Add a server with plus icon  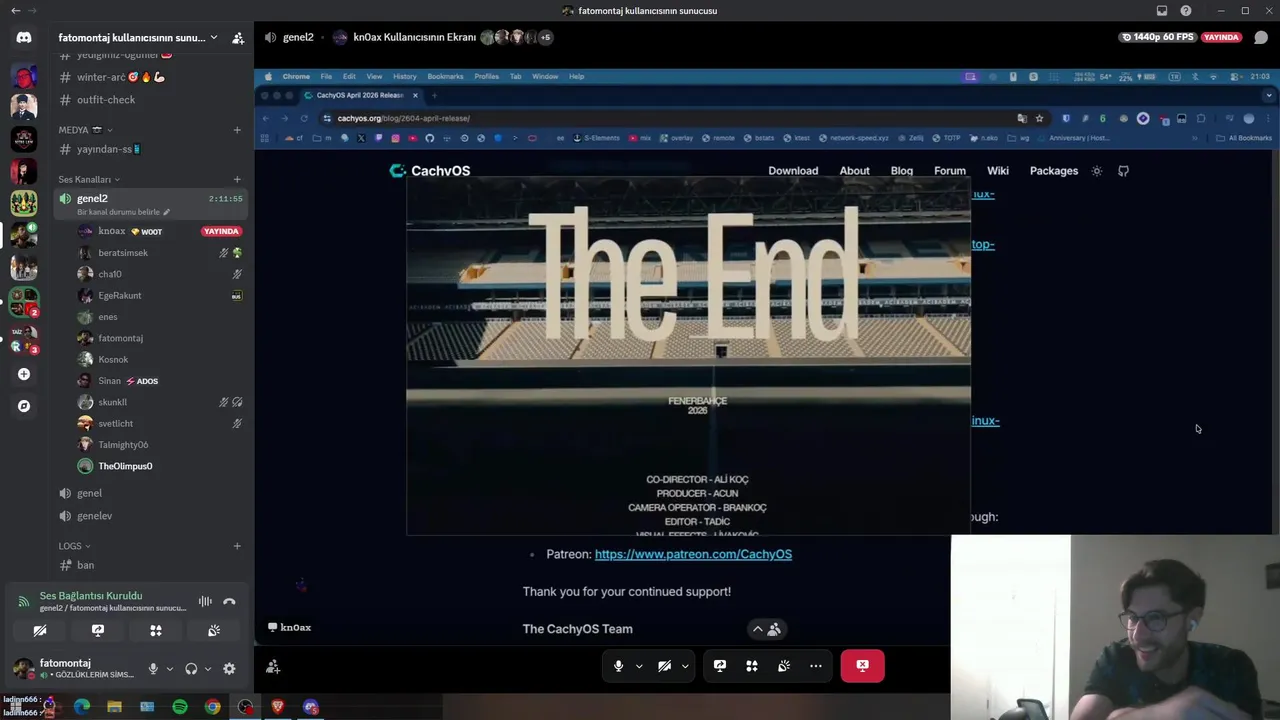[24, 374]
